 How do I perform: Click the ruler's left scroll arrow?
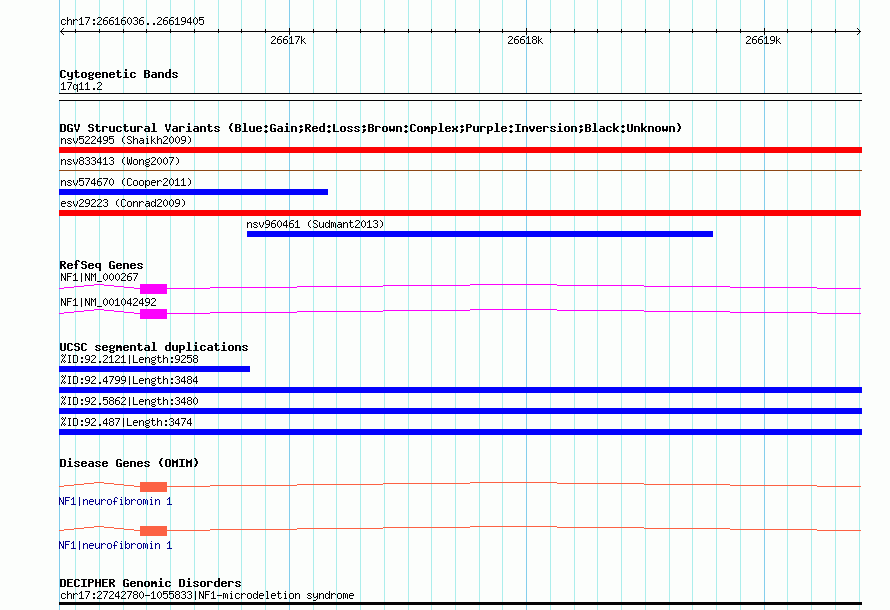[x=62, y=32]
